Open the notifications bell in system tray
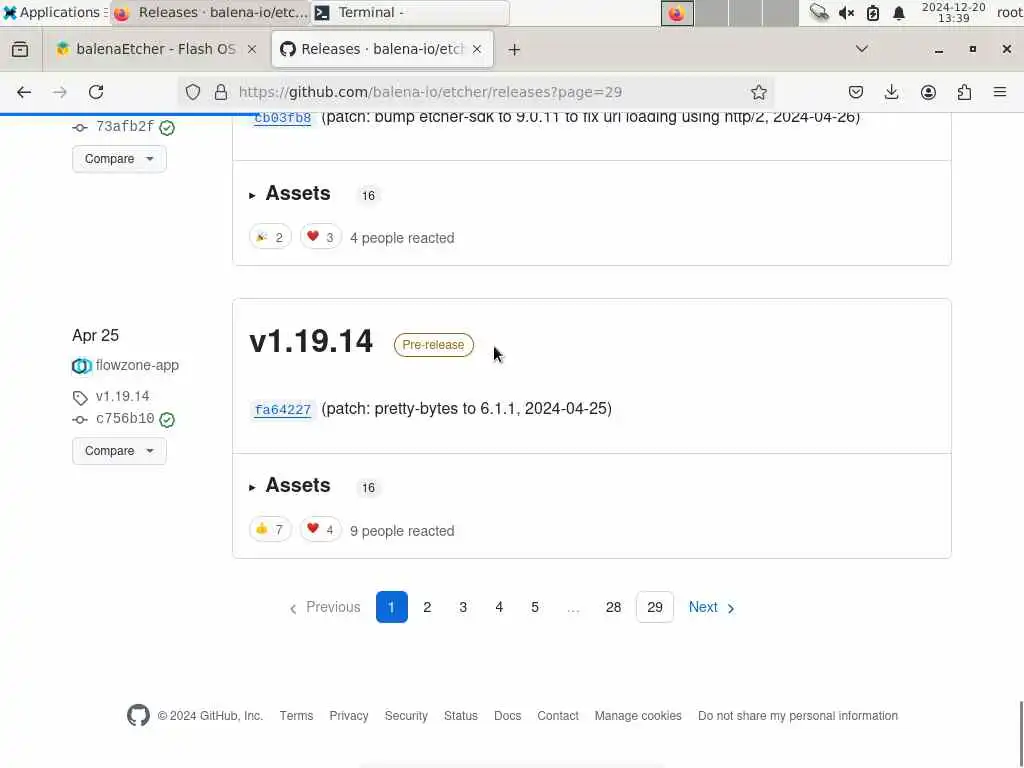Screen dimensions: 1024x768 [x=899, y=12]
